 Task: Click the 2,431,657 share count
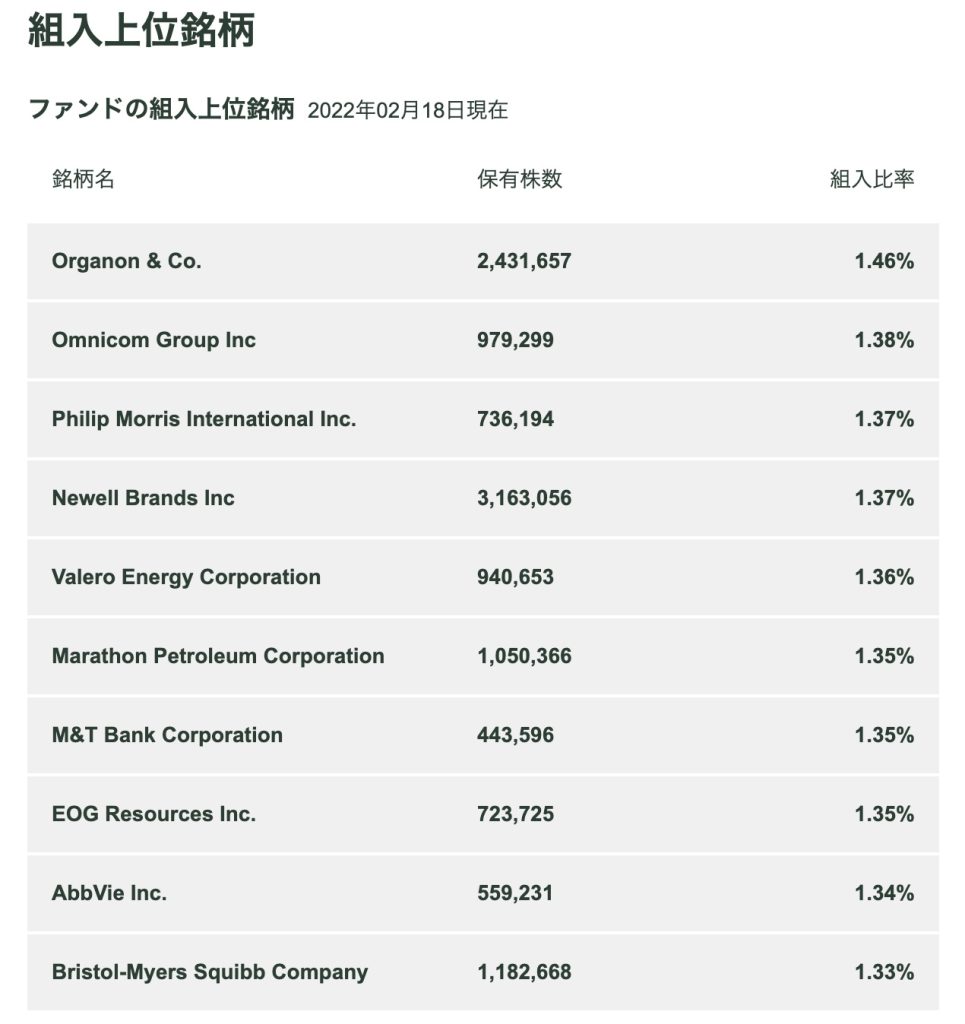coord(524,261)
